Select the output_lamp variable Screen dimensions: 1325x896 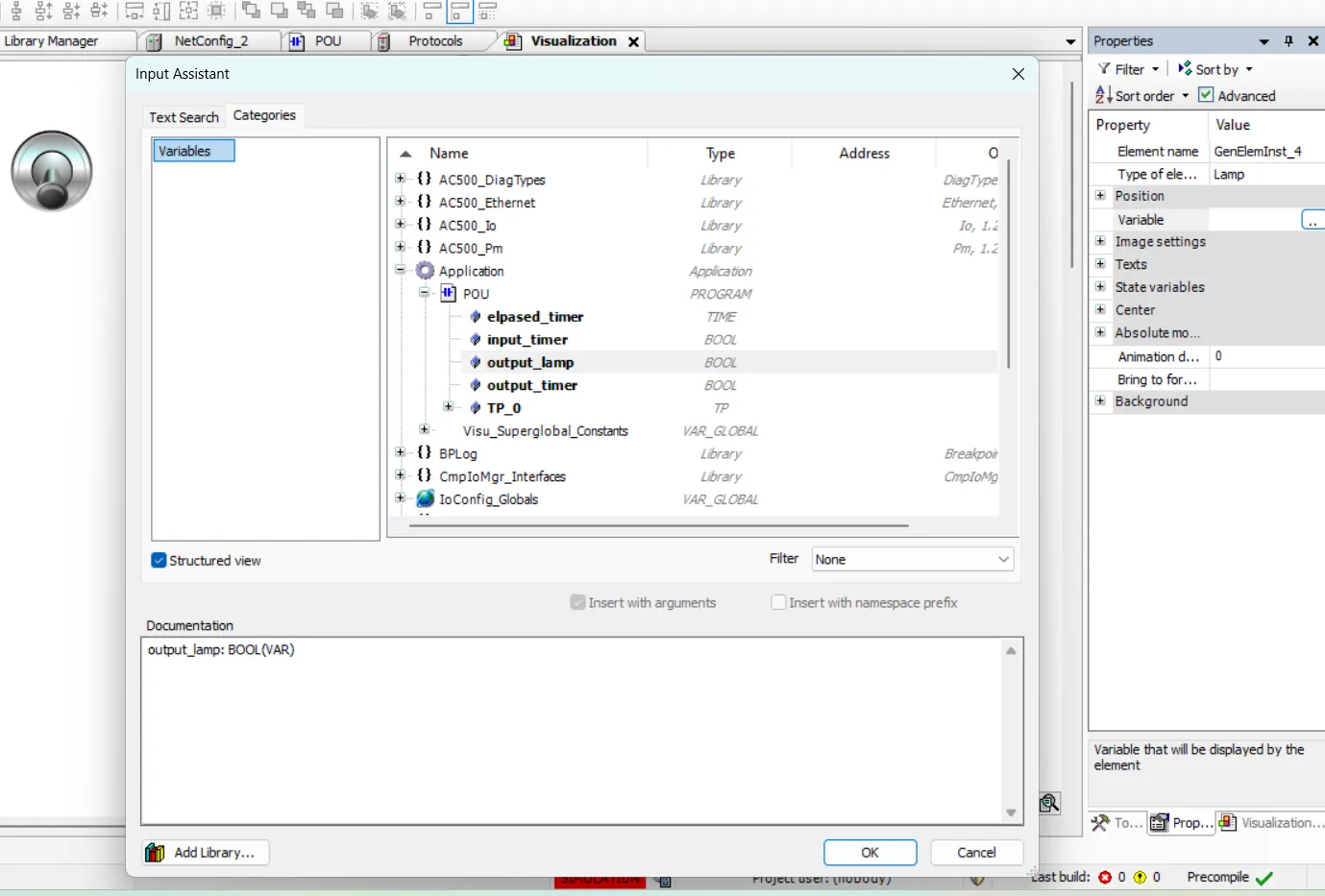coord(529,363)
